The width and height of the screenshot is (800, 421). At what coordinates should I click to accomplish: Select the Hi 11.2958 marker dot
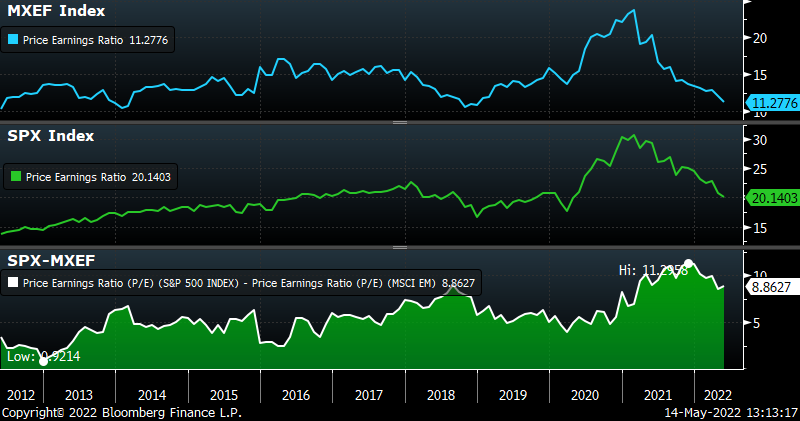tap(688, 263)
